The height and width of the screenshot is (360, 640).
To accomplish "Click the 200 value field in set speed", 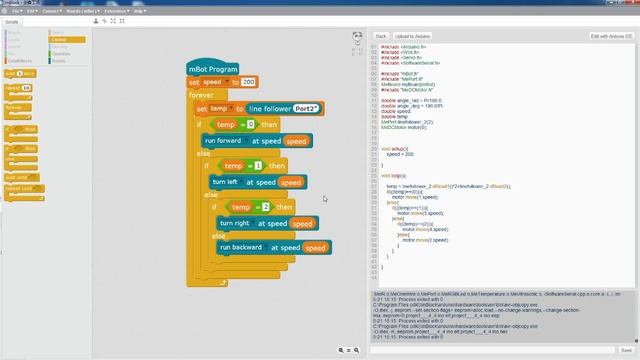I will (248, 82).
